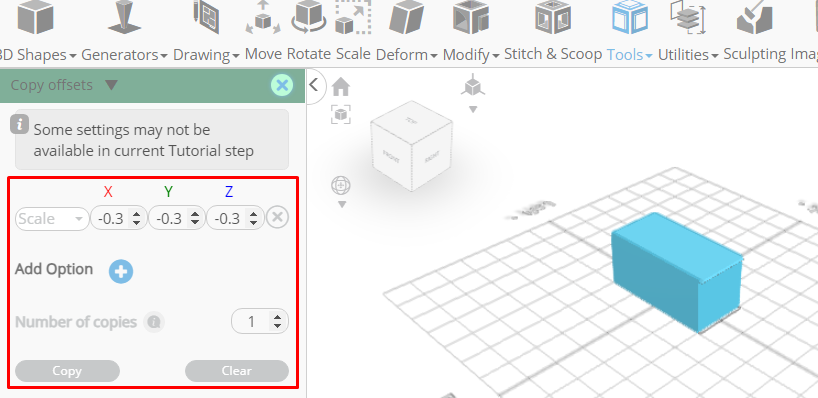818x398 pixels.
Task: Open the 3D Shapes cube icon
Action: 35,17
